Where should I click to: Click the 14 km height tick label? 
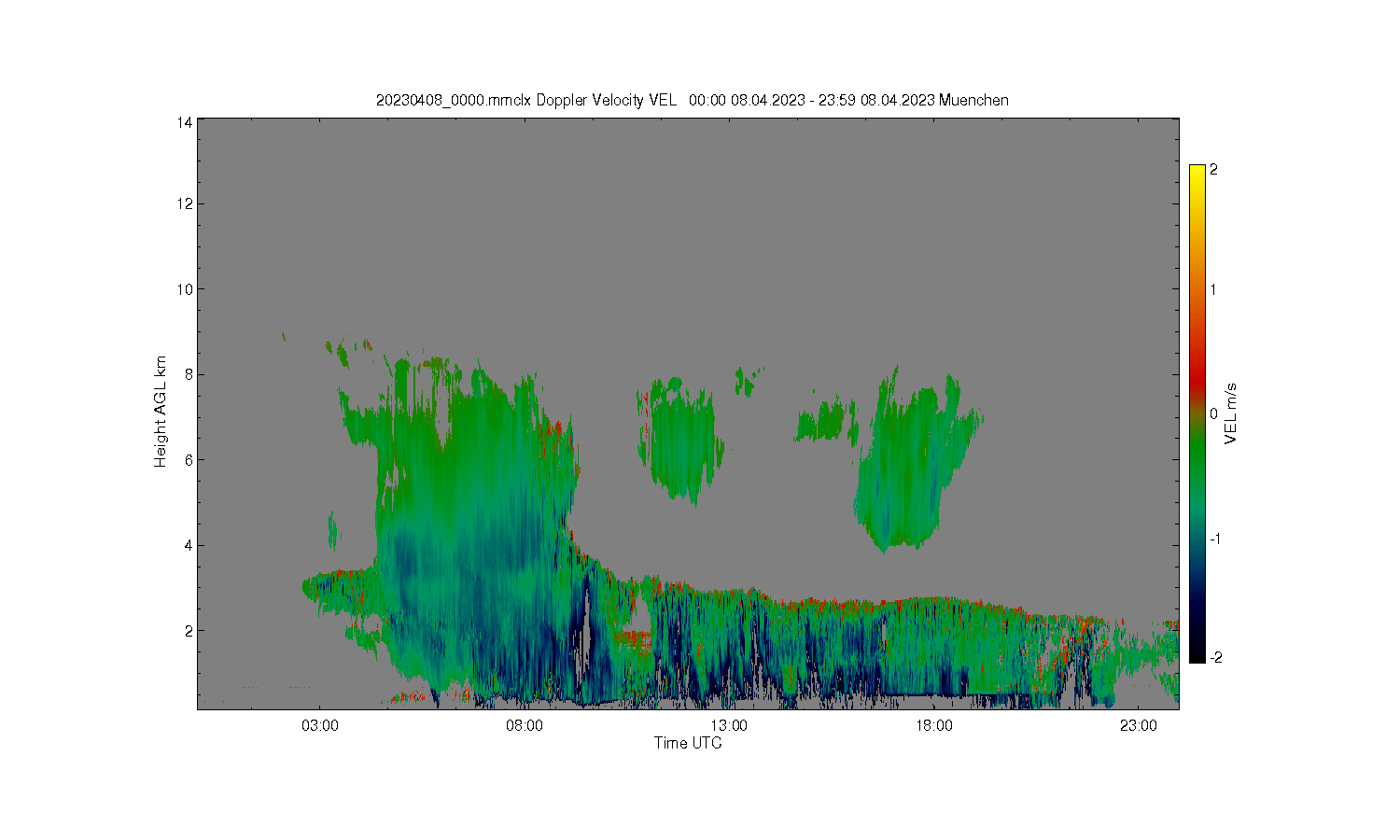[x=185, y=122]
